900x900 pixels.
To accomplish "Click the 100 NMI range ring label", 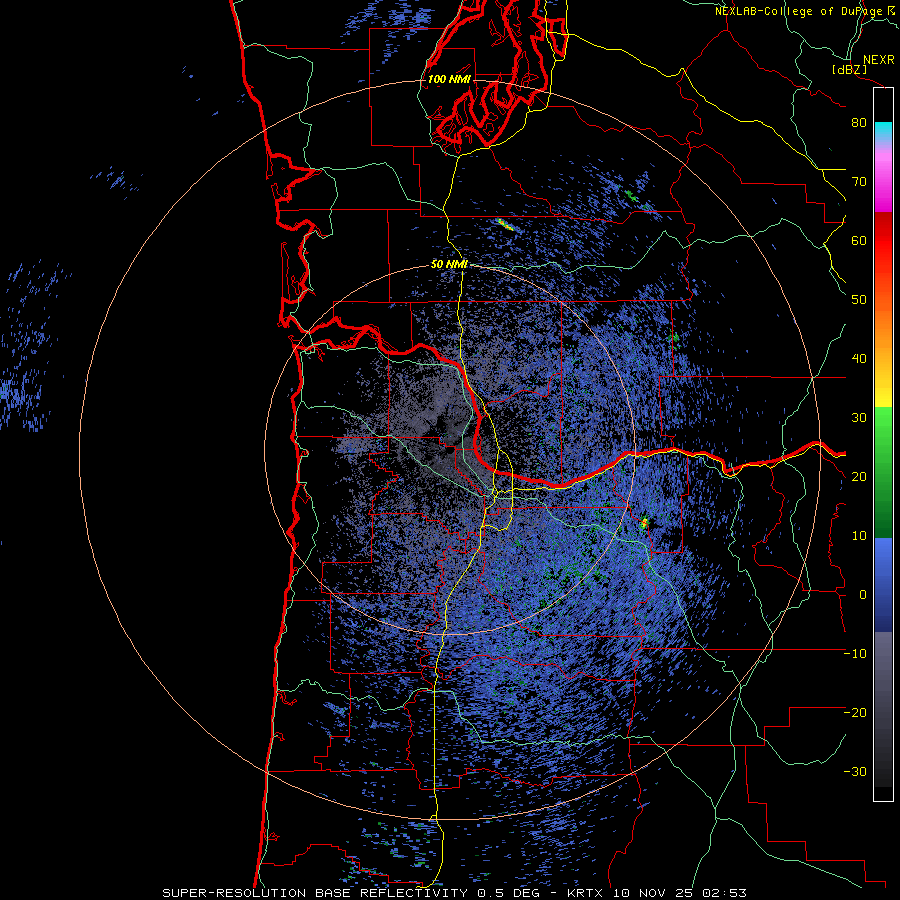I will pyautogui.click(x=449, y=79).
